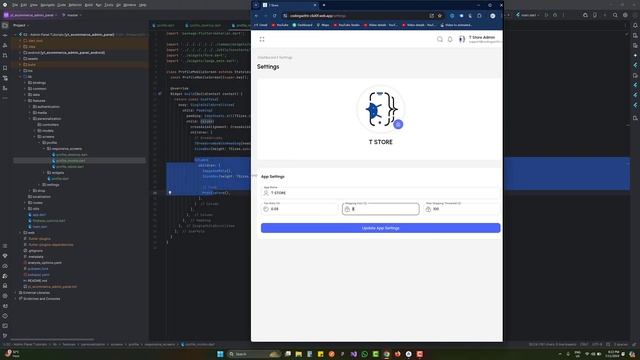
Task: Select Scratches and Consoles node
Action: coord(42,299)
